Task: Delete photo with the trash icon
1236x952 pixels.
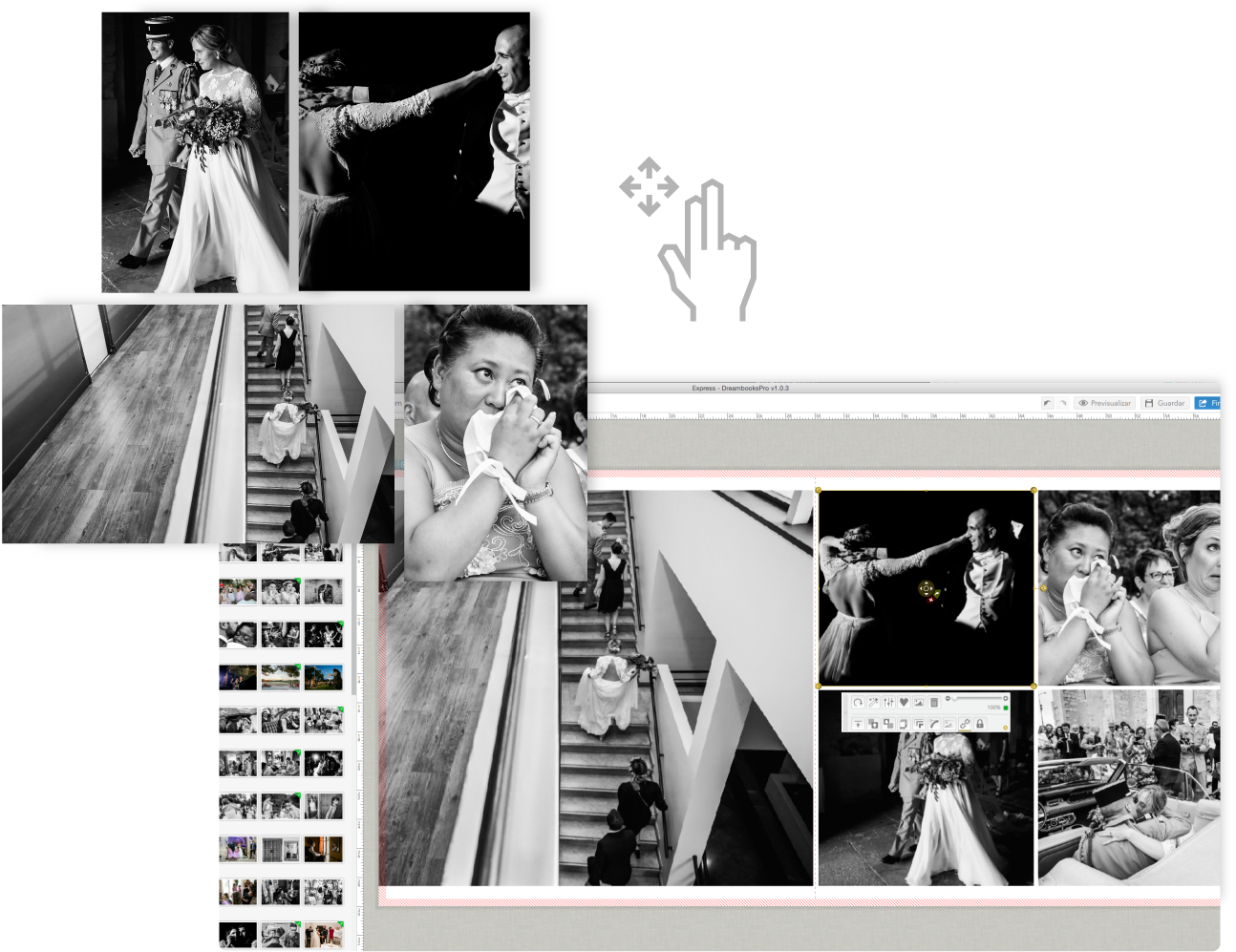Action: point(934,702)
